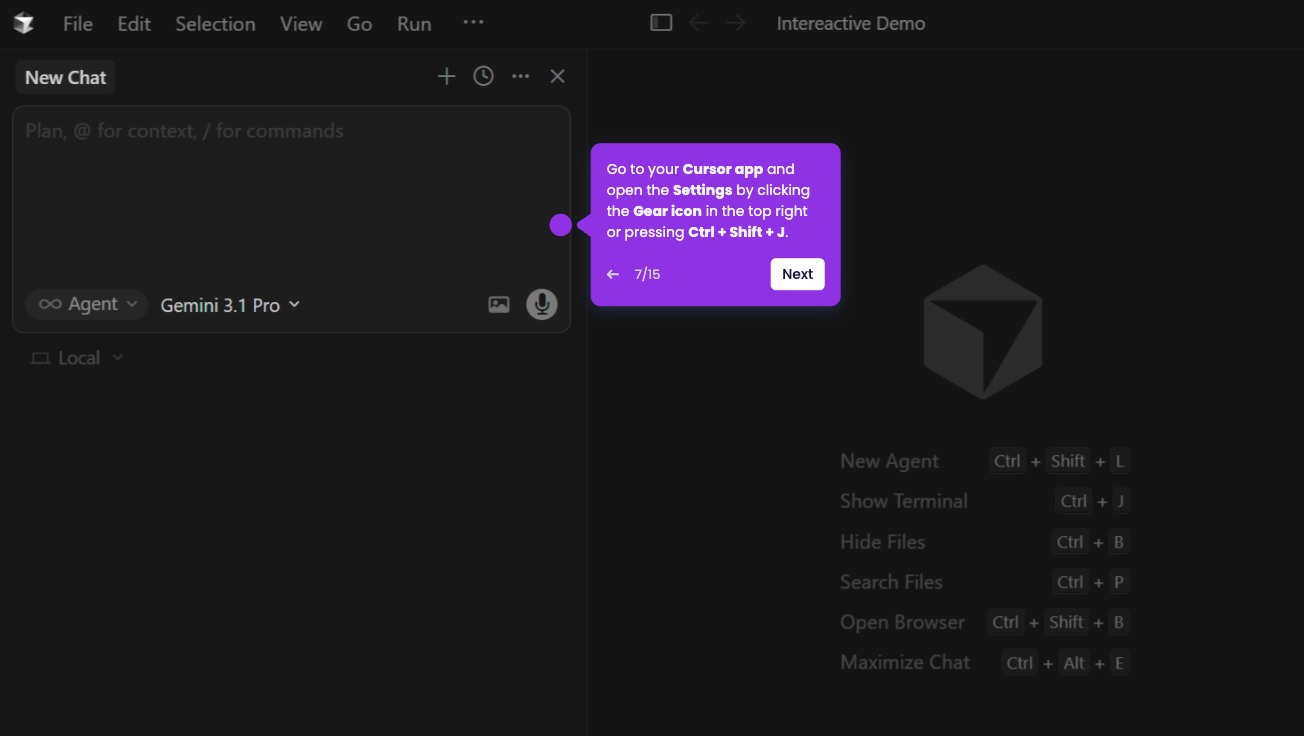Click the Open Browser shortcut entry

tap(984, 622)
